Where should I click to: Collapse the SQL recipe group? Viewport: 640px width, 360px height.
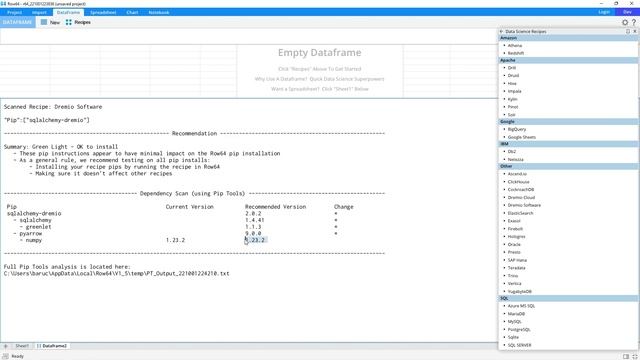pyautogui.click(x=568, y=298)
